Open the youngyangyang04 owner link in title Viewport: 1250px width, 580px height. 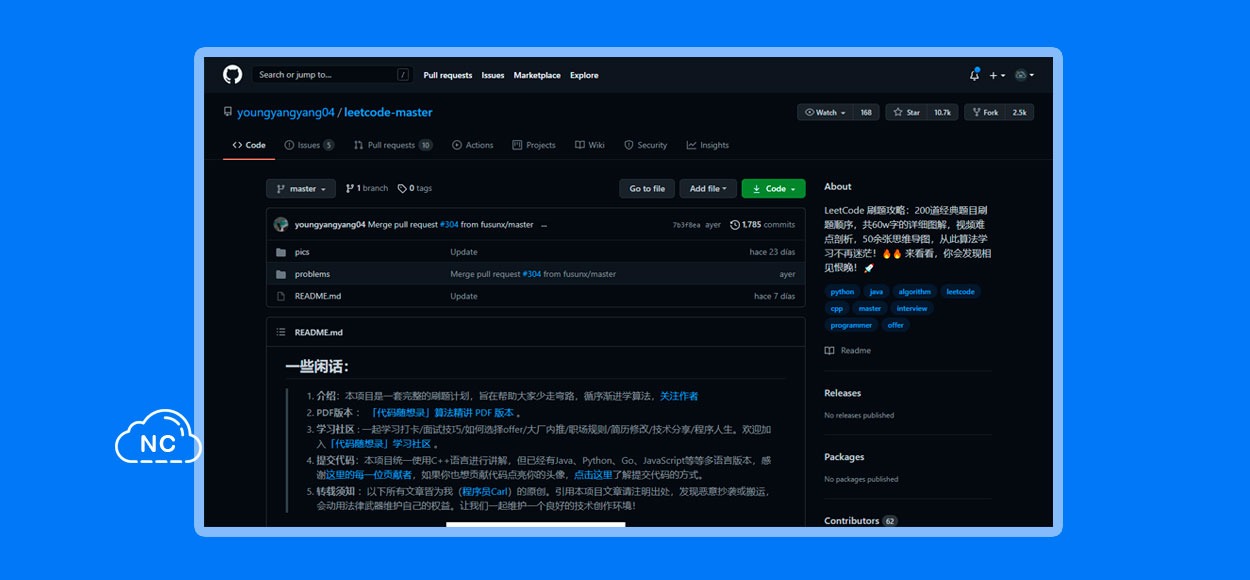285,112
